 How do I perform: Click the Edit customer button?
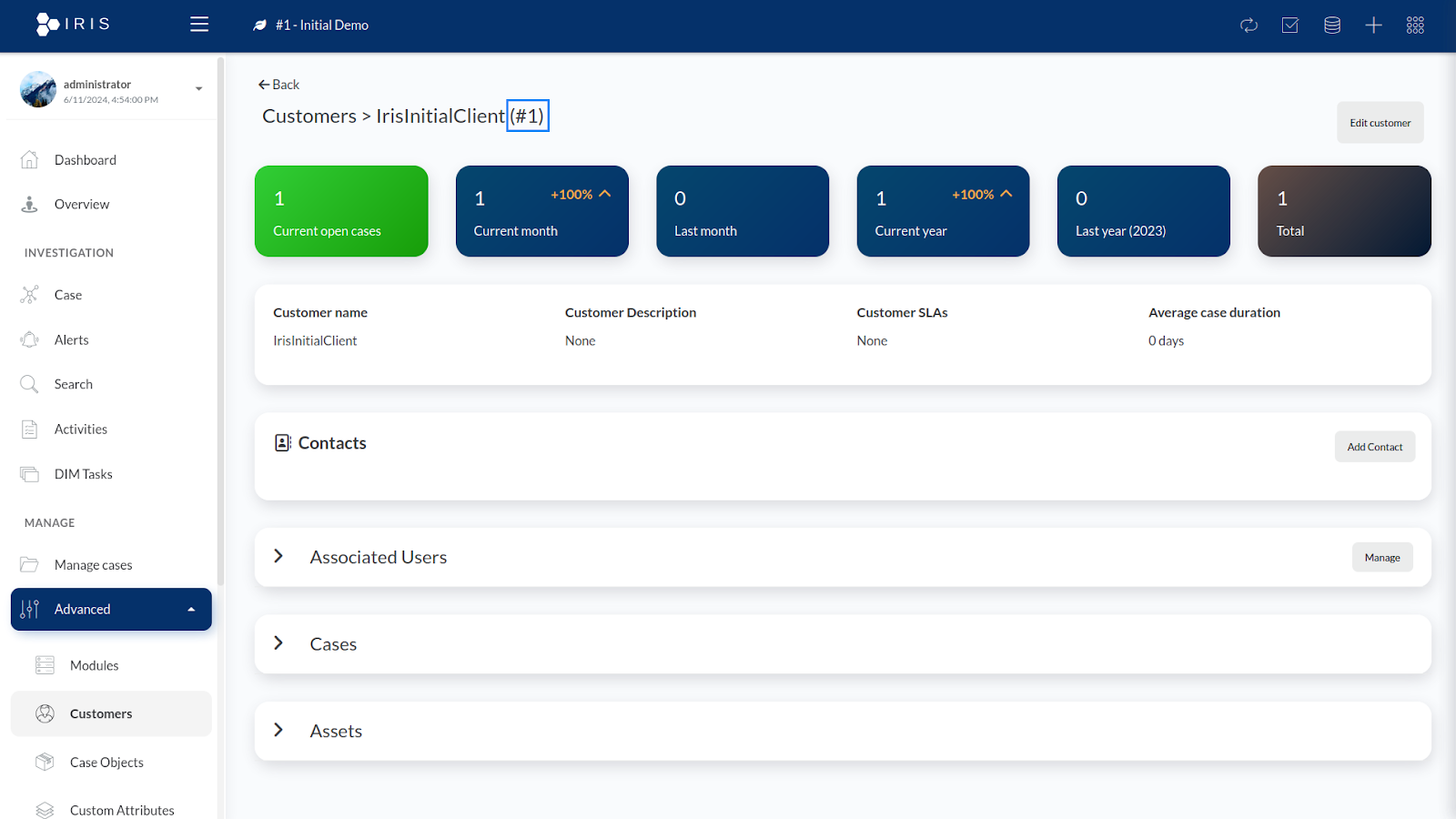coord(1380,123)
